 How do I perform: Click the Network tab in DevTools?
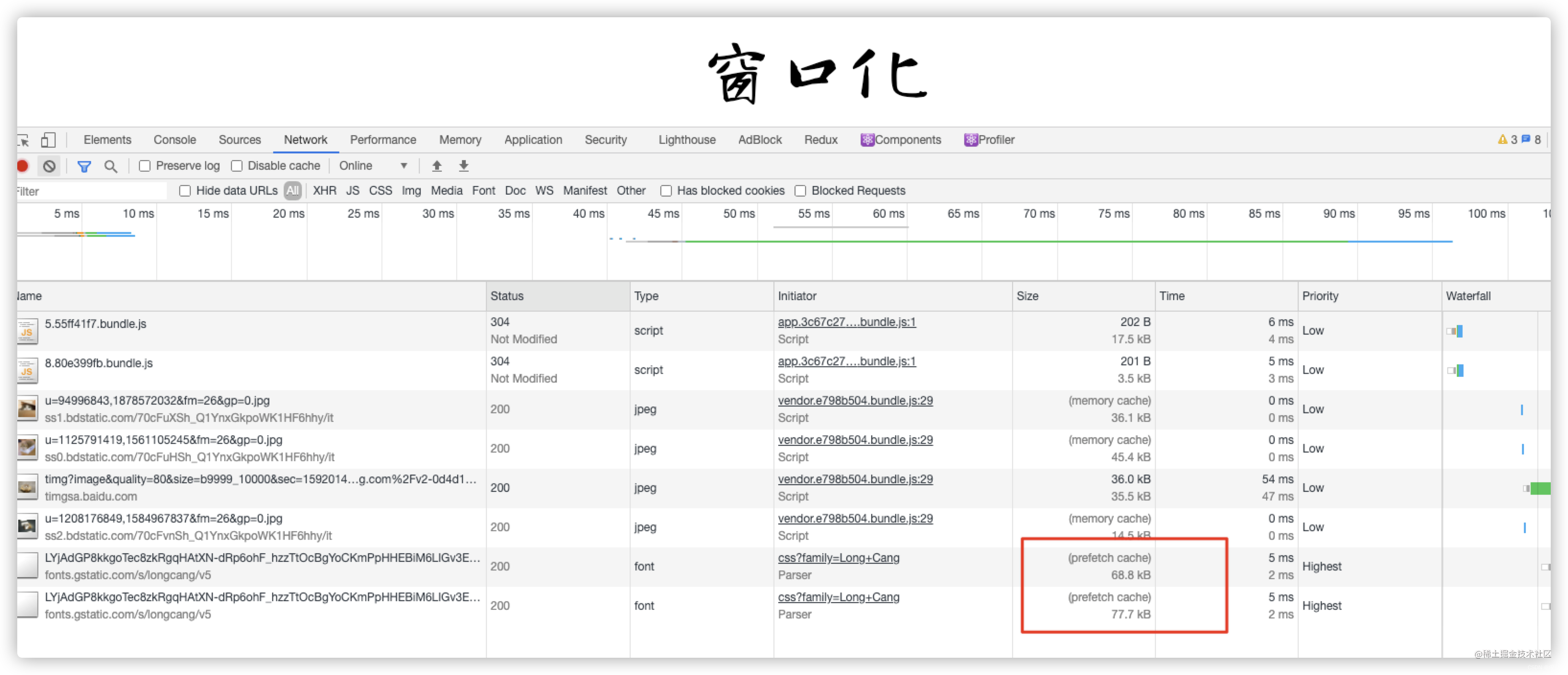click(x=304, y=140)
